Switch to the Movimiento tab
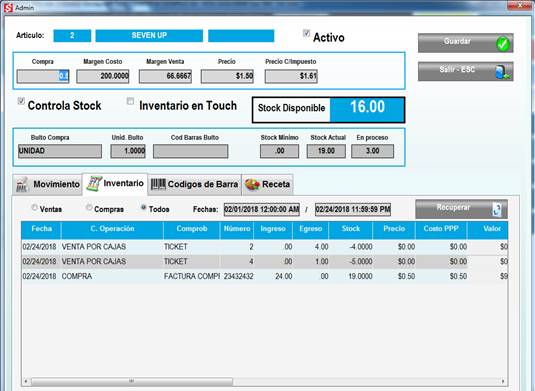 click(x=47, y=185)
